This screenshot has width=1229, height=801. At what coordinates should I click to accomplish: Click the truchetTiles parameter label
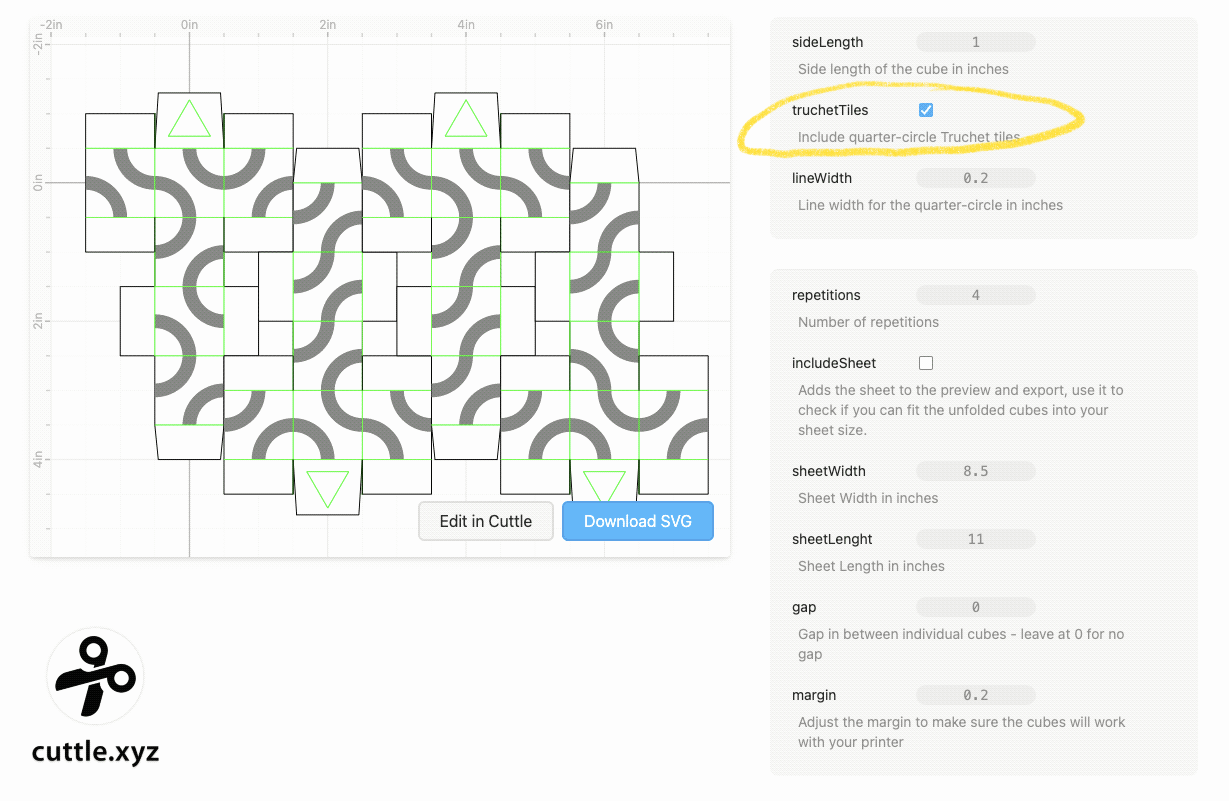[830, 110]
